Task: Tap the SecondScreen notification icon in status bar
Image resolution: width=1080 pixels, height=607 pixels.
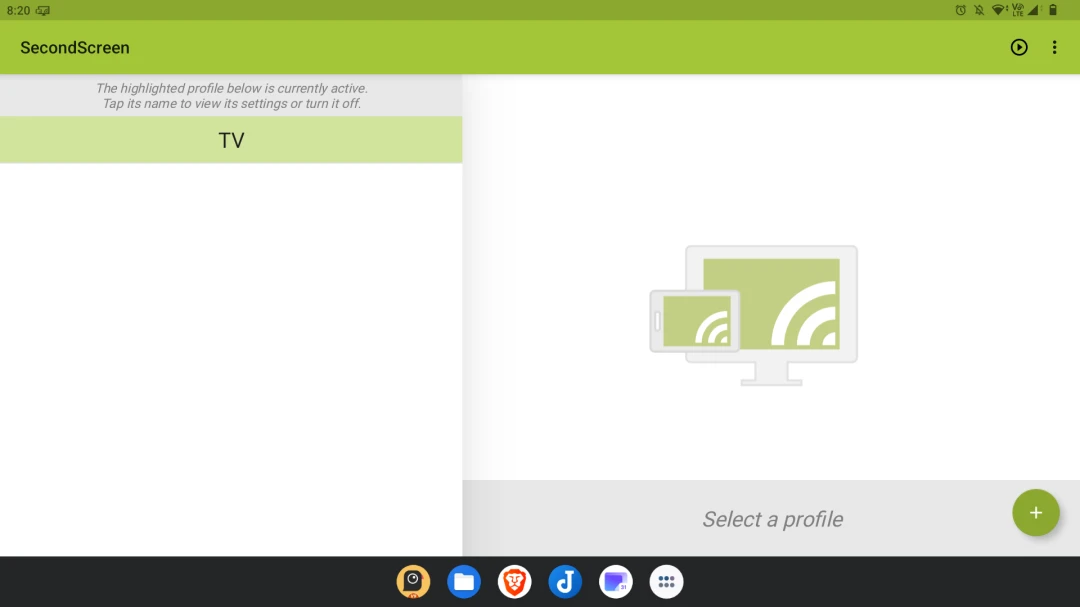Action: (42, 10)
